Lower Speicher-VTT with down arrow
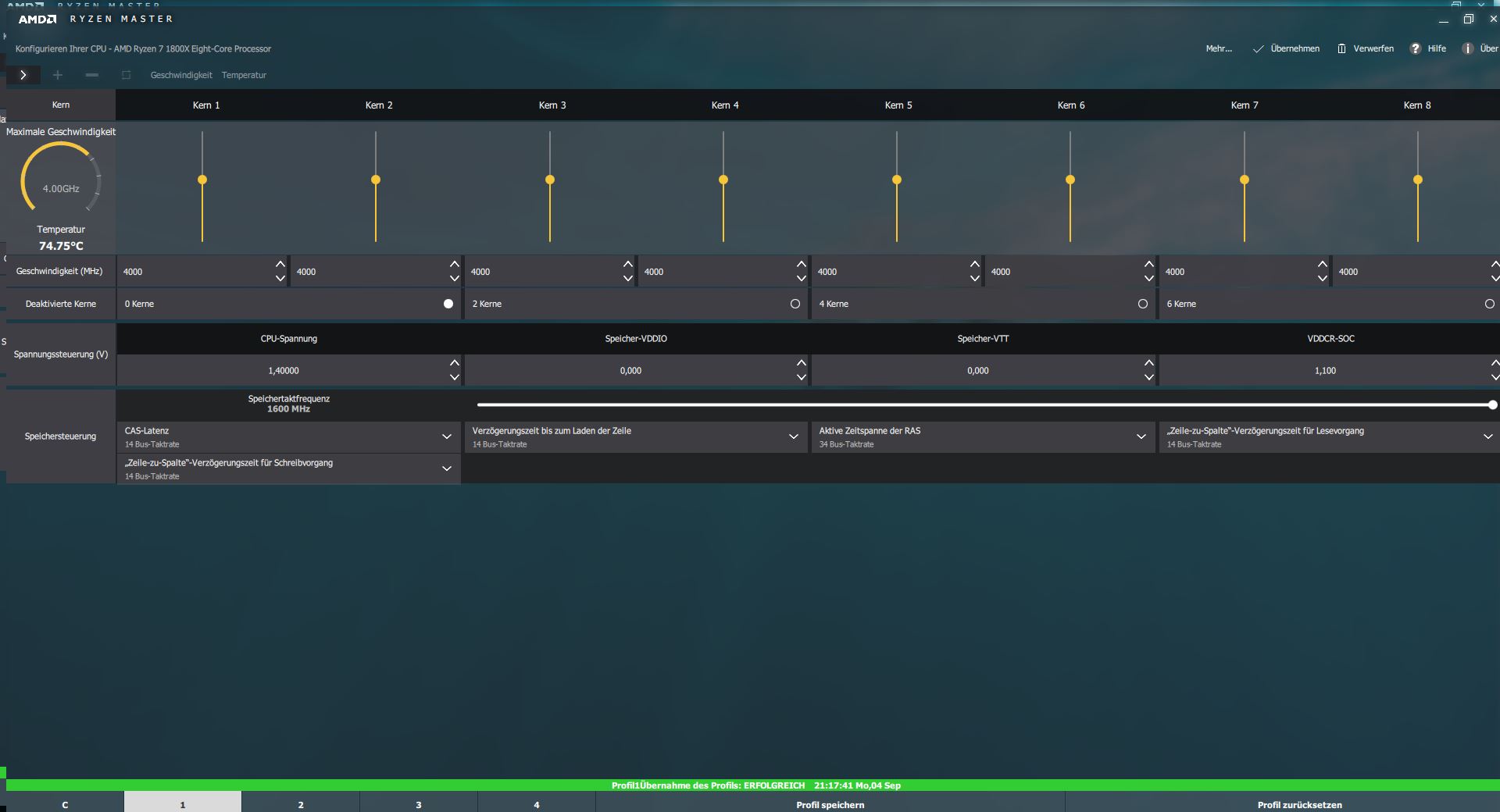1500x812 pixels. (x=1148, y=377)
